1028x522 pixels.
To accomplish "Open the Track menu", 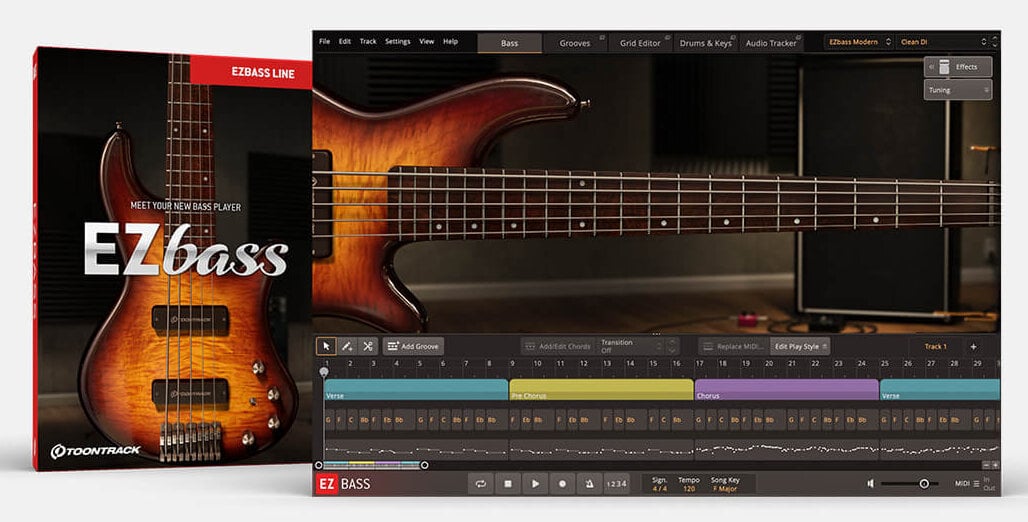I will tap(368, 41).
